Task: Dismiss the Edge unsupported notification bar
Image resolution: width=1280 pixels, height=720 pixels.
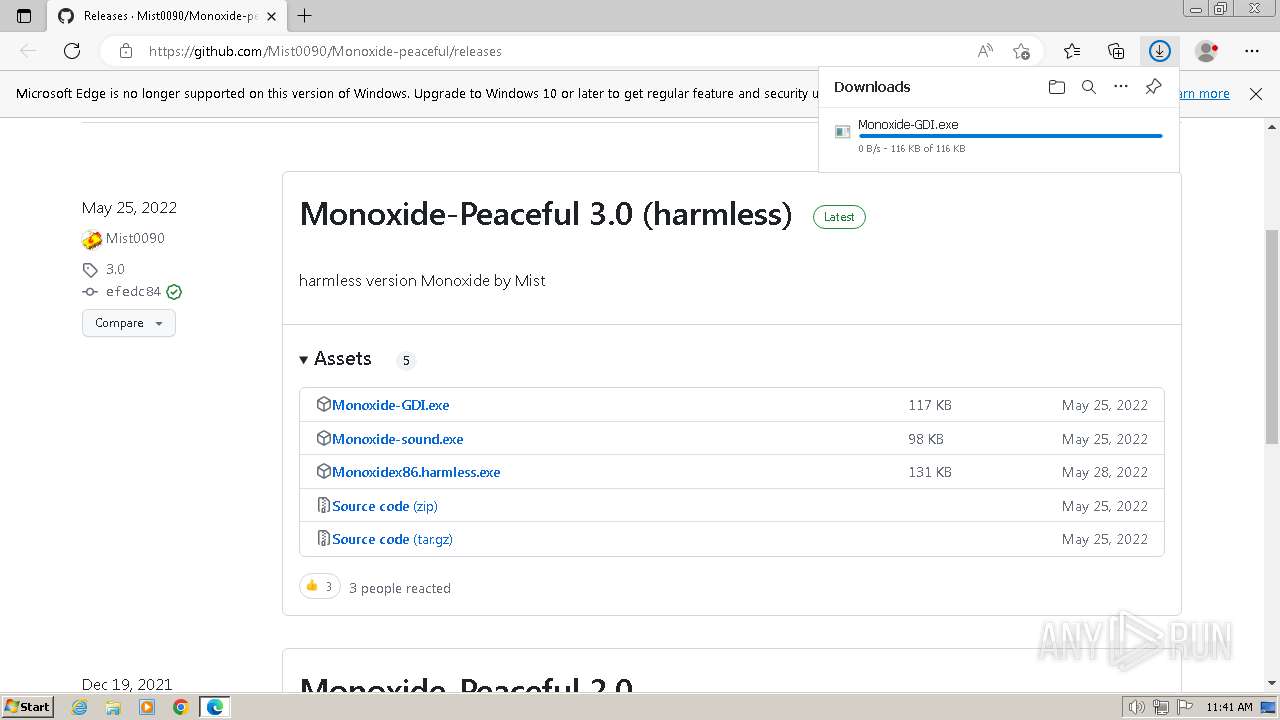Action: [x=1256, y=94]
